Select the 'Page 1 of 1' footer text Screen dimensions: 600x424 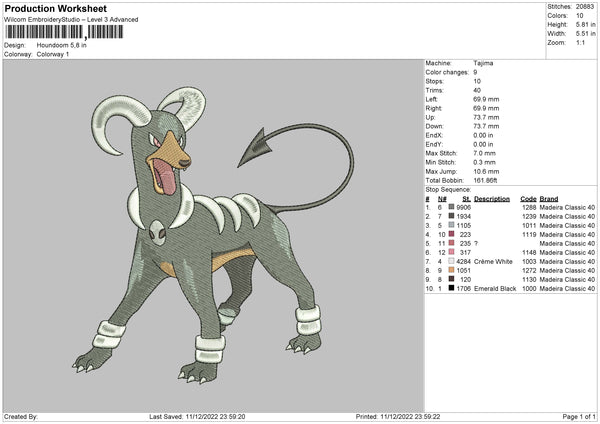click(579, 417)
